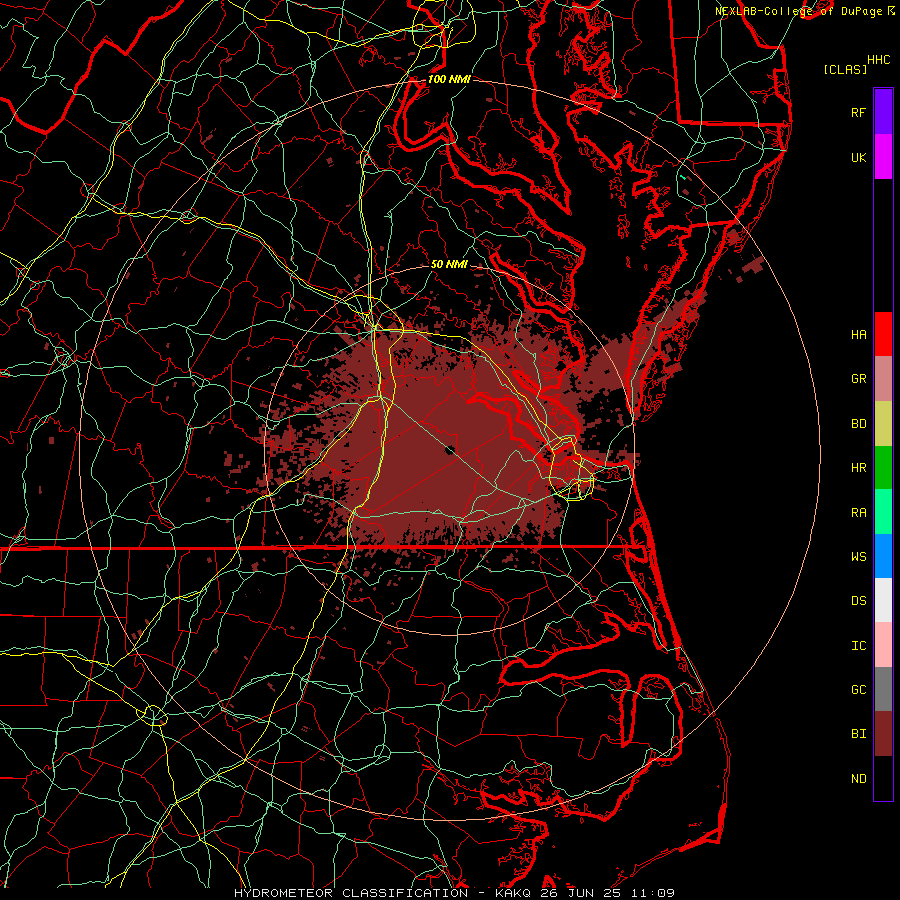The width and height of the screenshot is (900, 900).
Task: Click the 11:09 timestamp
Action: tap(653, 893)
